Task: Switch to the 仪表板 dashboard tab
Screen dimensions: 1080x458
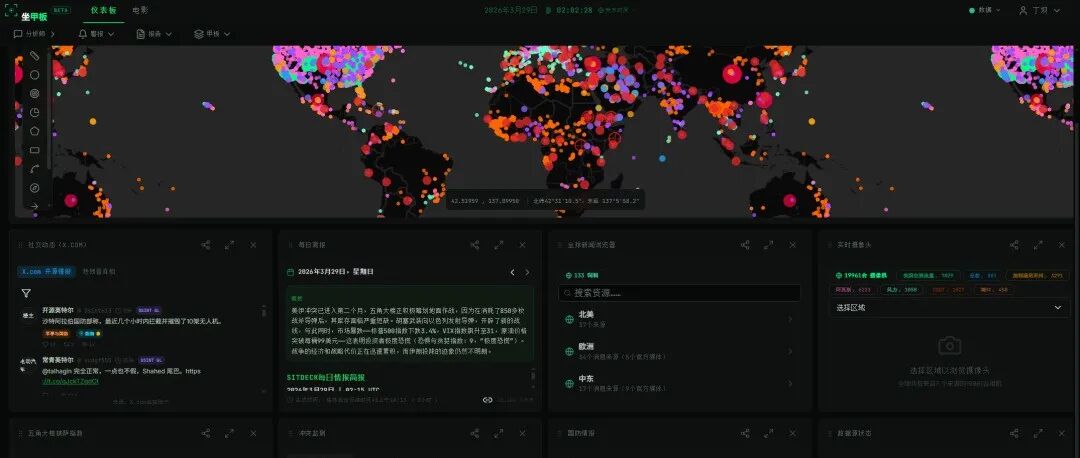Action: [103, 10]
